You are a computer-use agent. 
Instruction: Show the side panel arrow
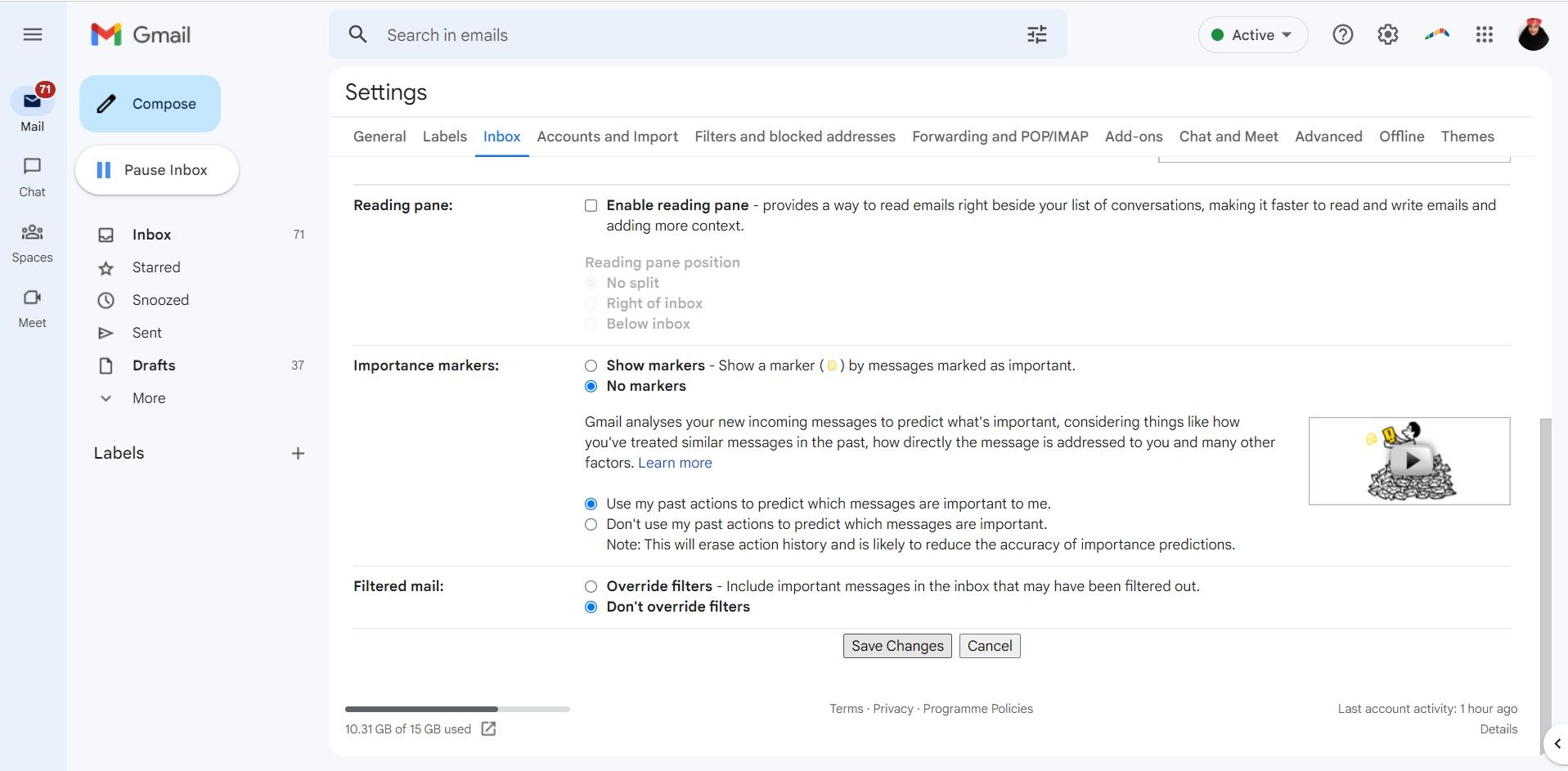(1557, 744)
